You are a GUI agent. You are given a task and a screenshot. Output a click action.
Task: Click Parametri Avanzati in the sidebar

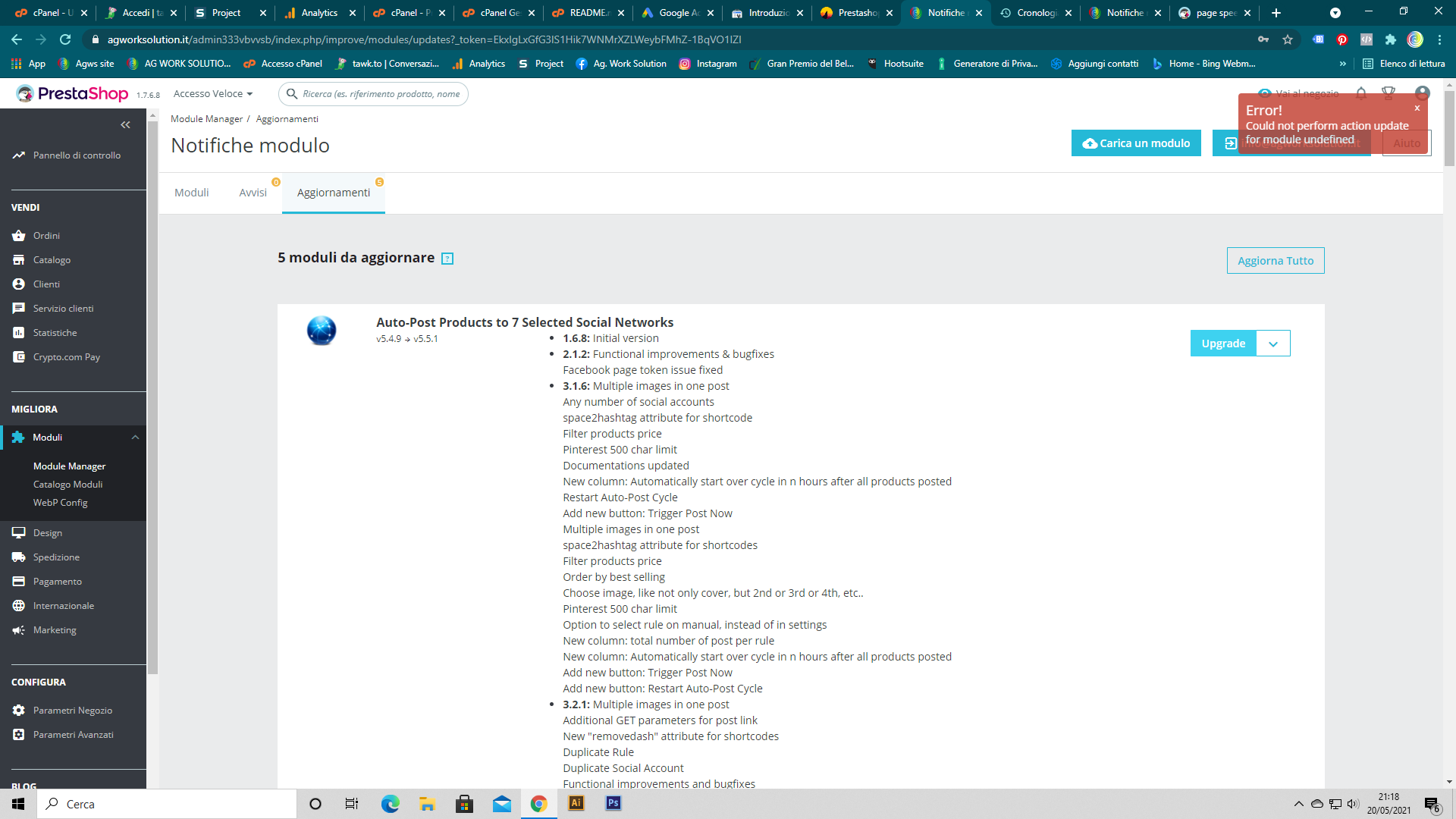point(73,735)
